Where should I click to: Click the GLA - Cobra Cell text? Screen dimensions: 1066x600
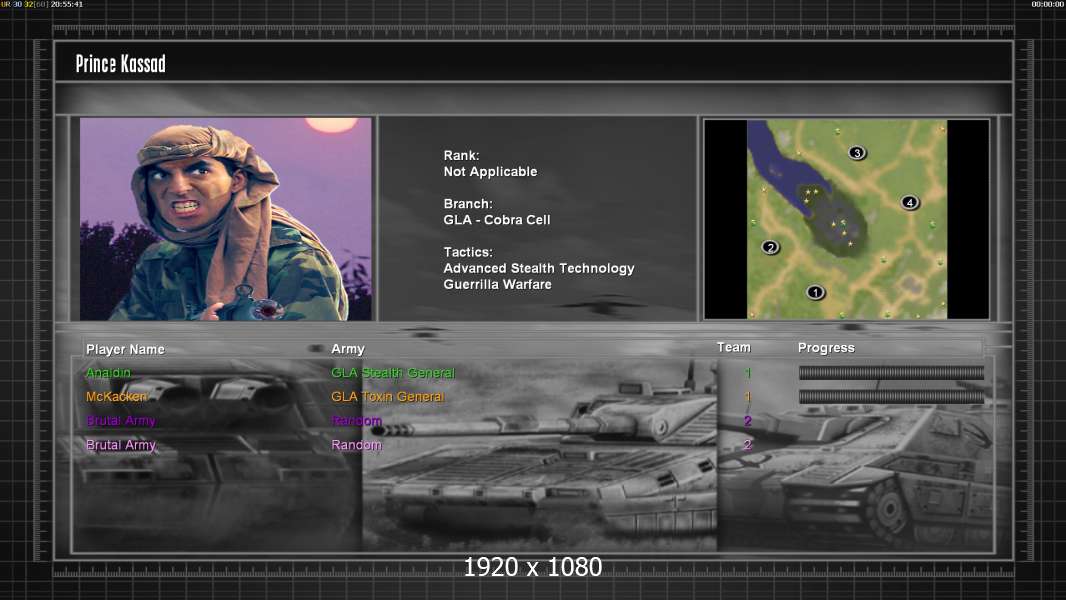tap(497, 220)
